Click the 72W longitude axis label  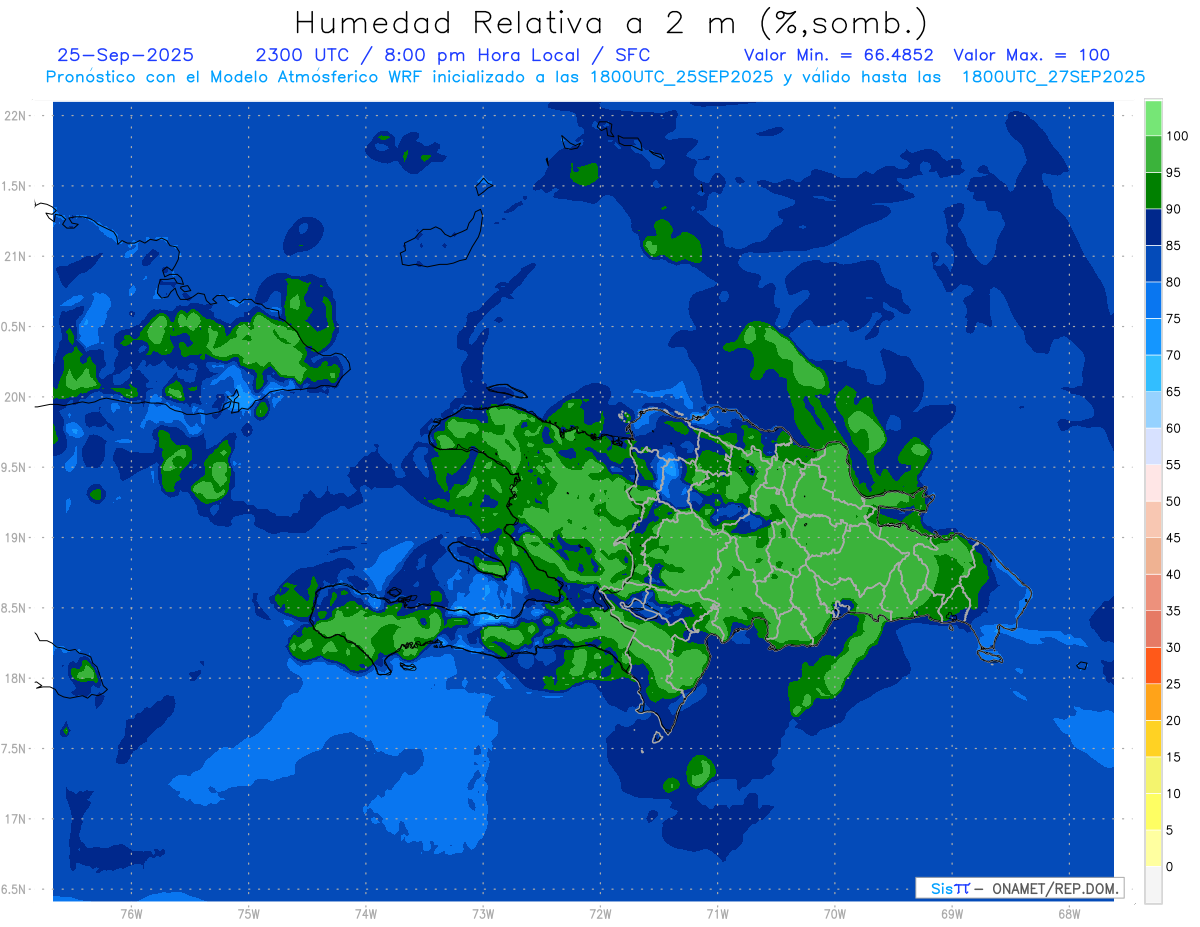point(600,913)
